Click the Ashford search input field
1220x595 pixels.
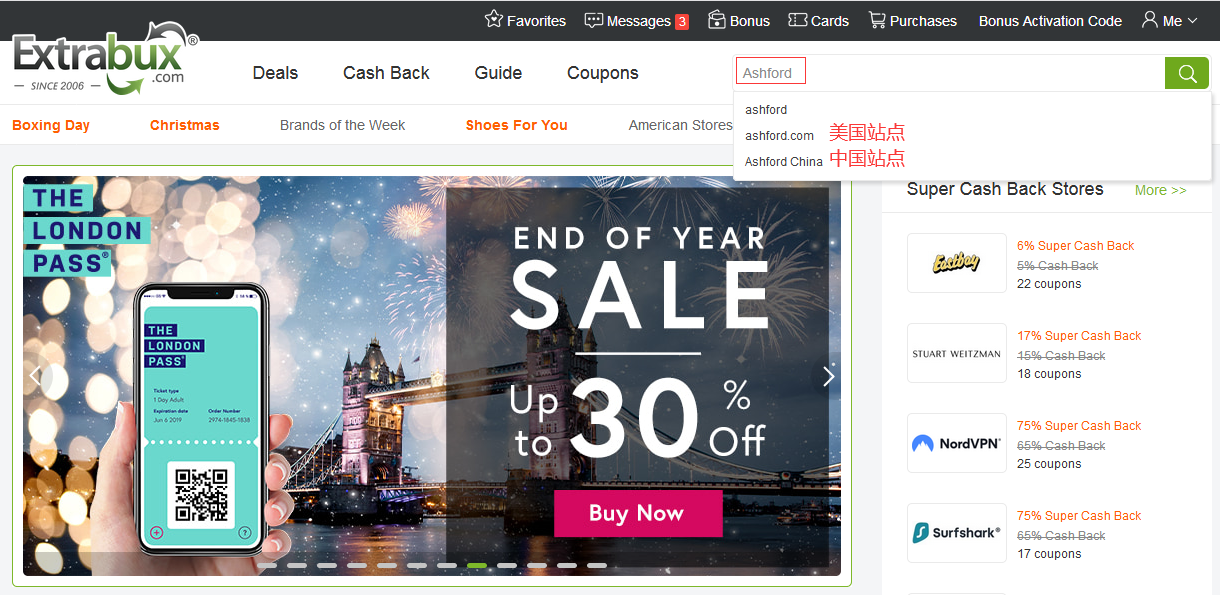tap(949, 73)
